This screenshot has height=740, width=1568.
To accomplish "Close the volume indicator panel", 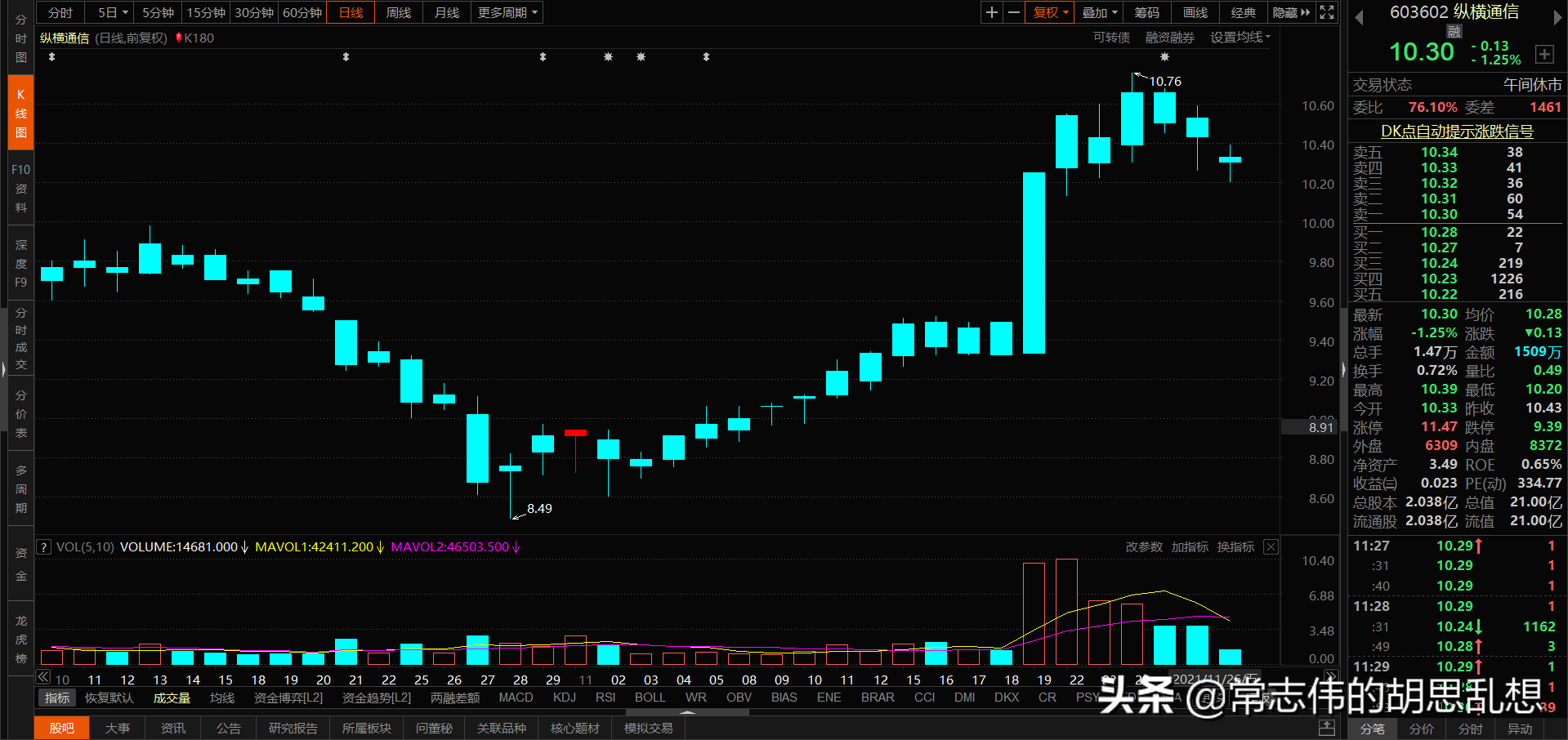I will pos(1271,546).
